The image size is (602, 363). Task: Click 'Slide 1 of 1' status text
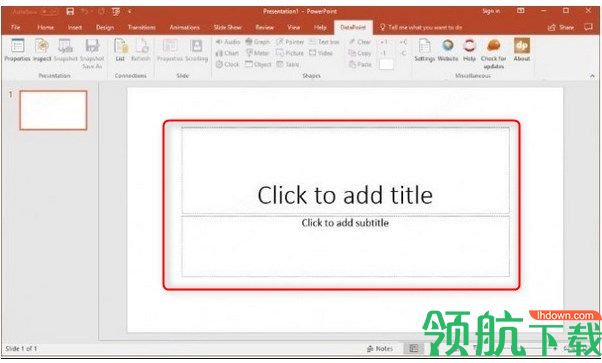coord(21,348)
